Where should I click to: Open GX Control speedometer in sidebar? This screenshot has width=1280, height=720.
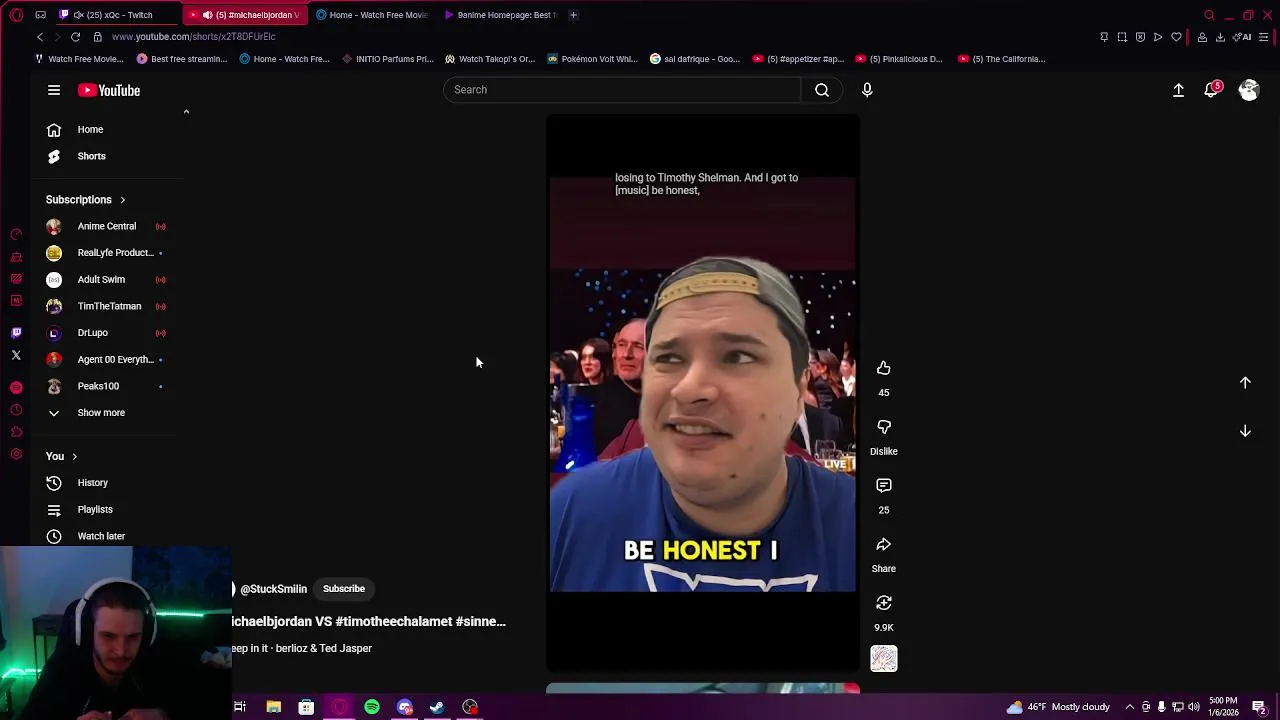16,234
